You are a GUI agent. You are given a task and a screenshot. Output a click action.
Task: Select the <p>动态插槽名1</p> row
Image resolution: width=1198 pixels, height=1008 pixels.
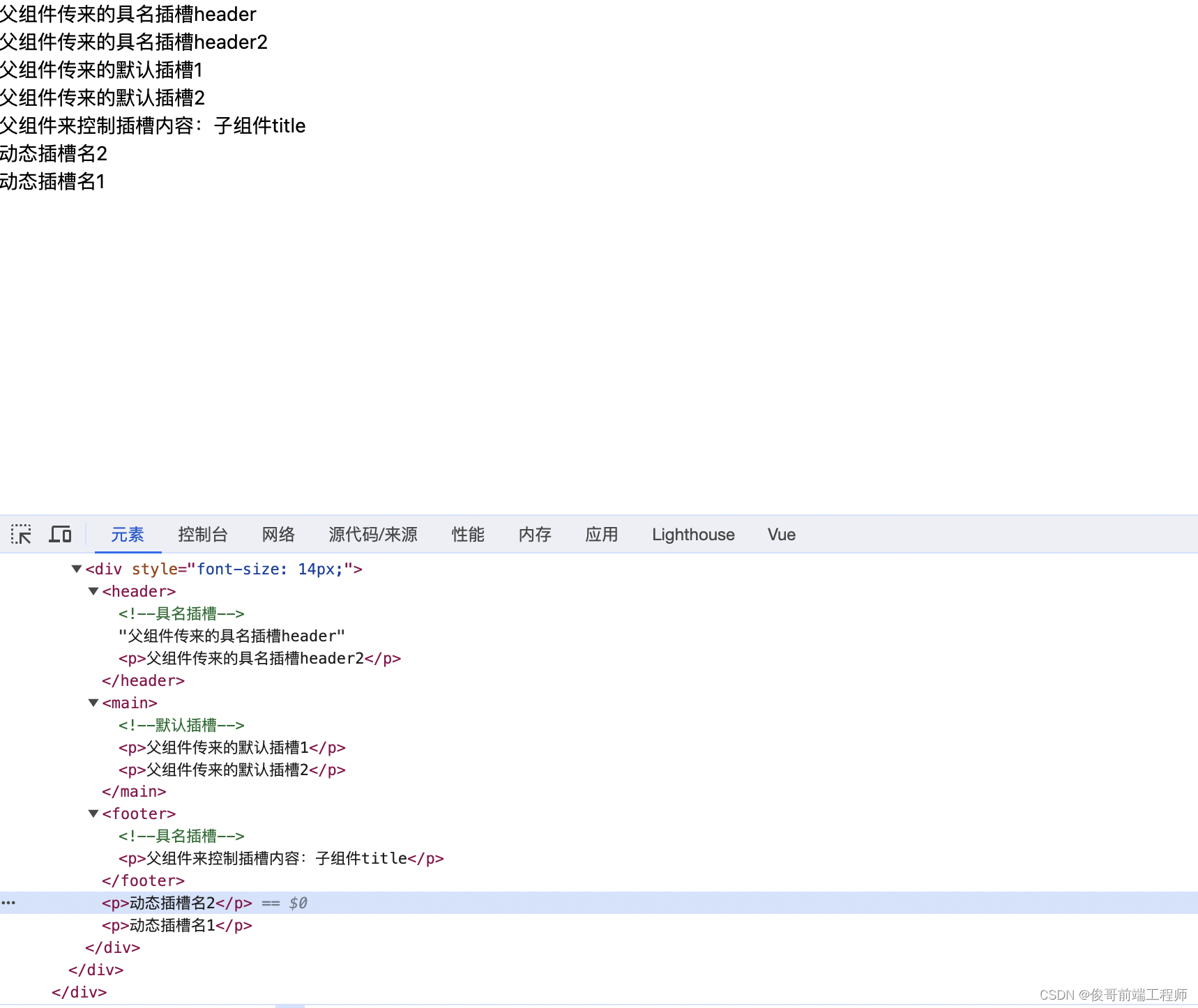pyautogui.click(x=177, y=925)
